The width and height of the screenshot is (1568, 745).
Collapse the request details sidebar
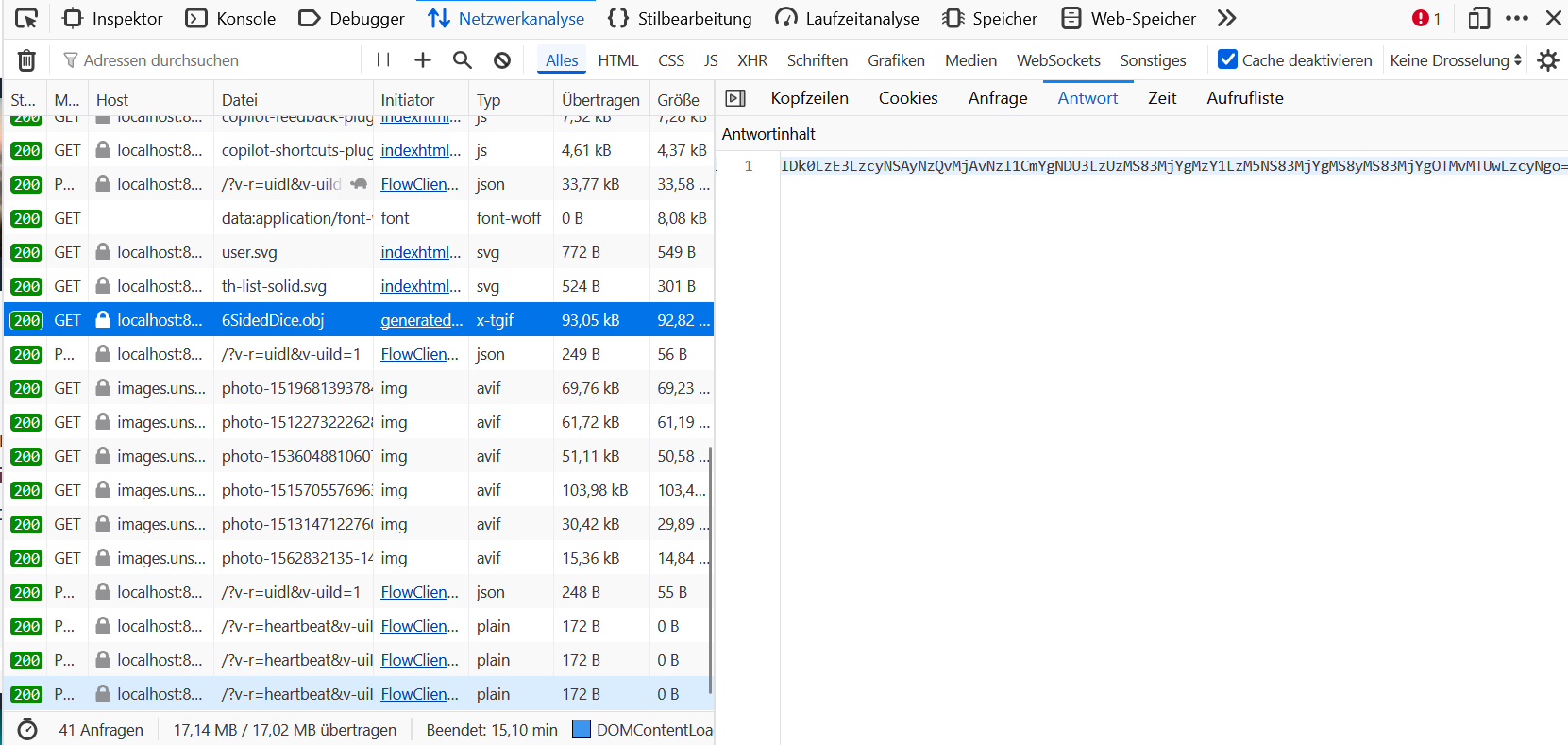coord(735,98)
